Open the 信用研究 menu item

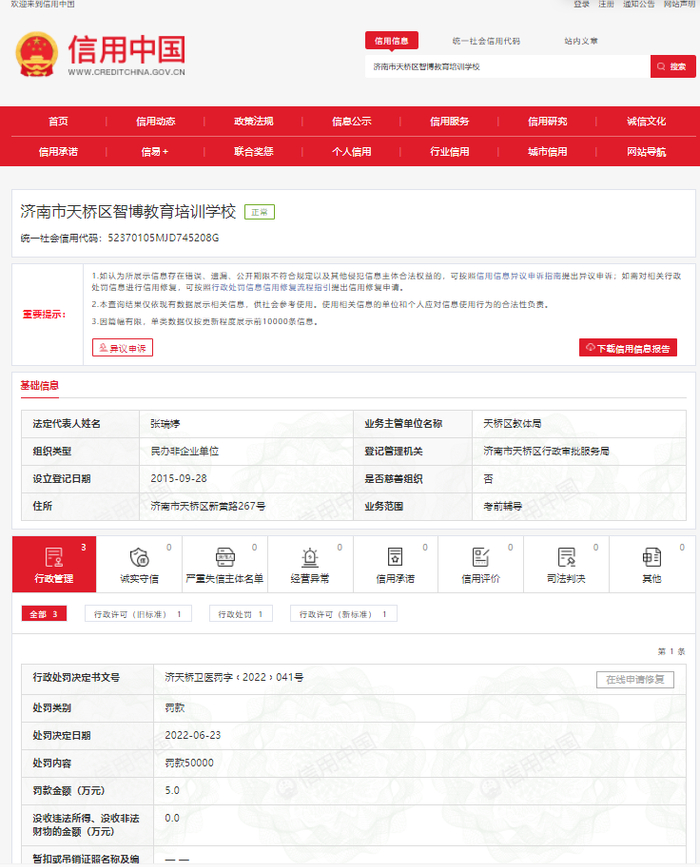pyautogui.click(x=547, y=122)
